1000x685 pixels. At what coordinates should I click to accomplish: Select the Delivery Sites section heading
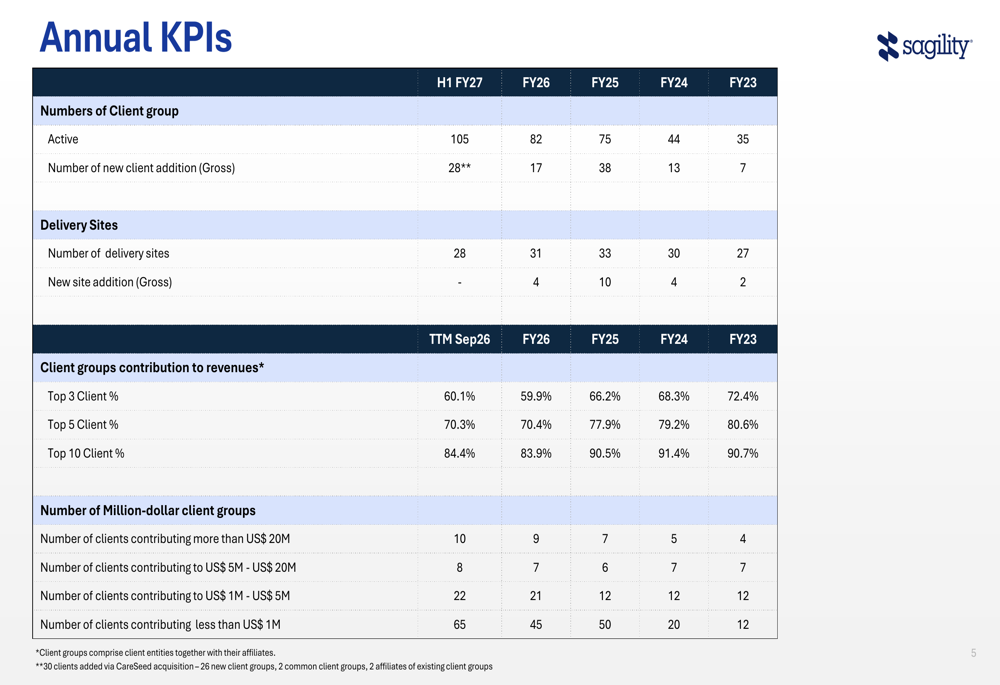79,225
